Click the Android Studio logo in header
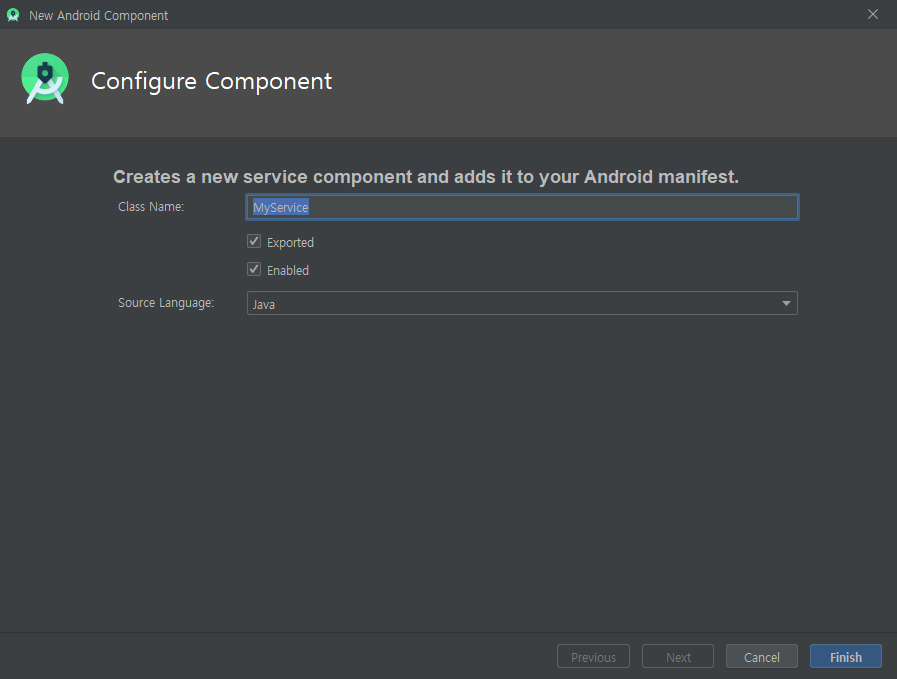897x679 pixels. click(45, 78)
